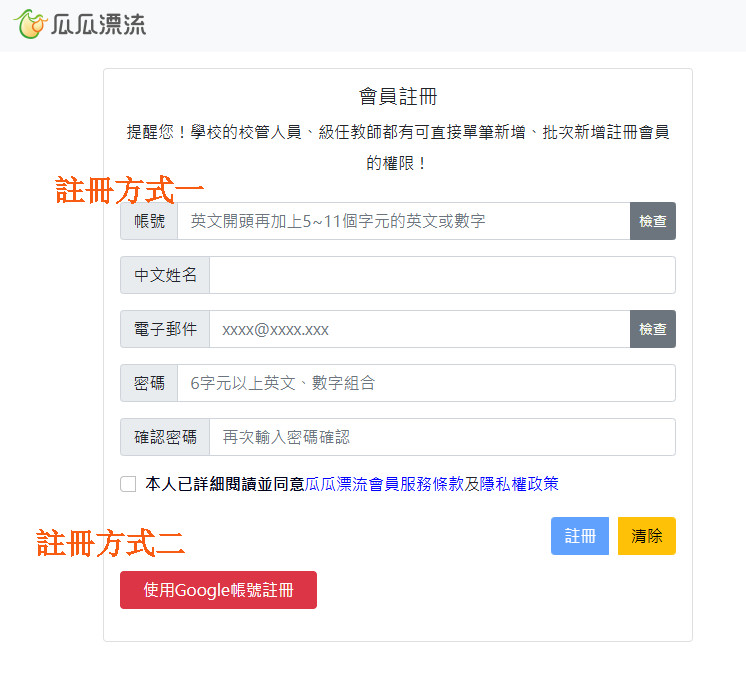Viewport: 746px width, 690px height.
Task: Click the 確認密碼 field label
Action: 165,437
